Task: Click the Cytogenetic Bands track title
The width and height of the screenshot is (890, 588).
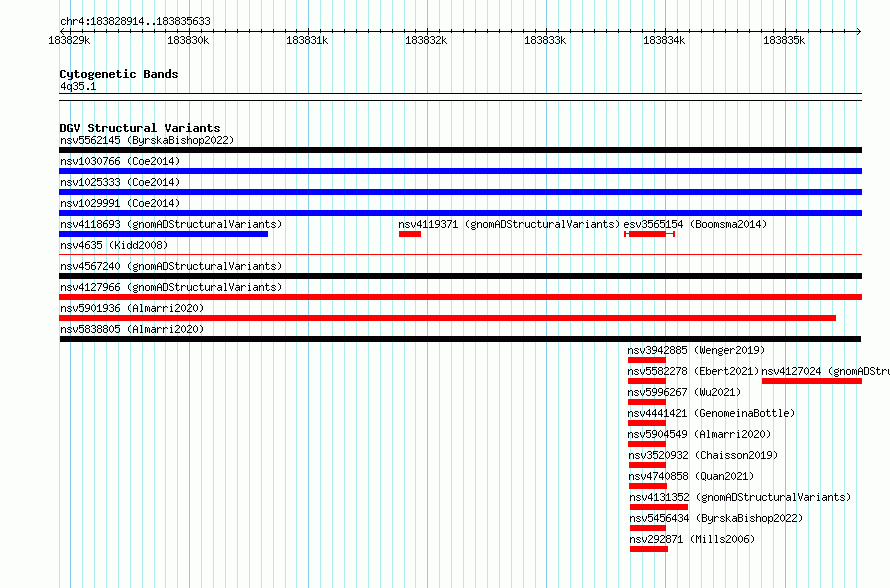Action: coord(119,74)
